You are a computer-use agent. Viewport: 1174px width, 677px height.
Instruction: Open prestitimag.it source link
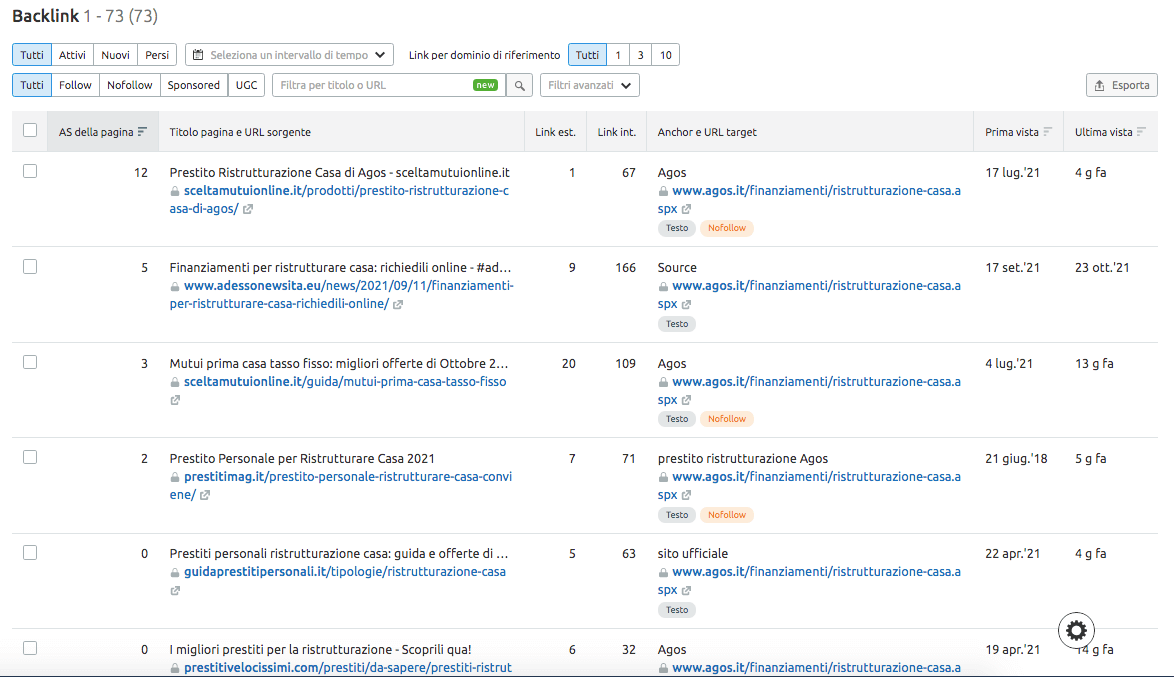[341, 486]
